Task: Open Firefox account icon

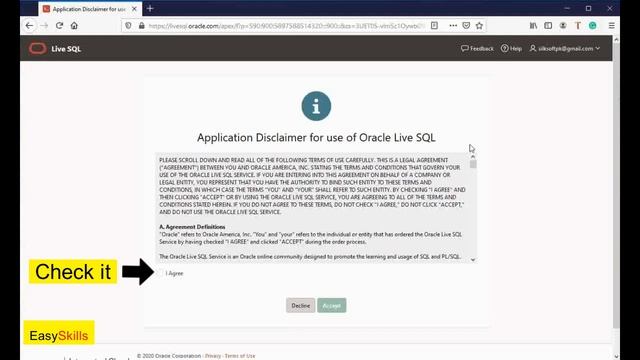Action: pos(563,25)
